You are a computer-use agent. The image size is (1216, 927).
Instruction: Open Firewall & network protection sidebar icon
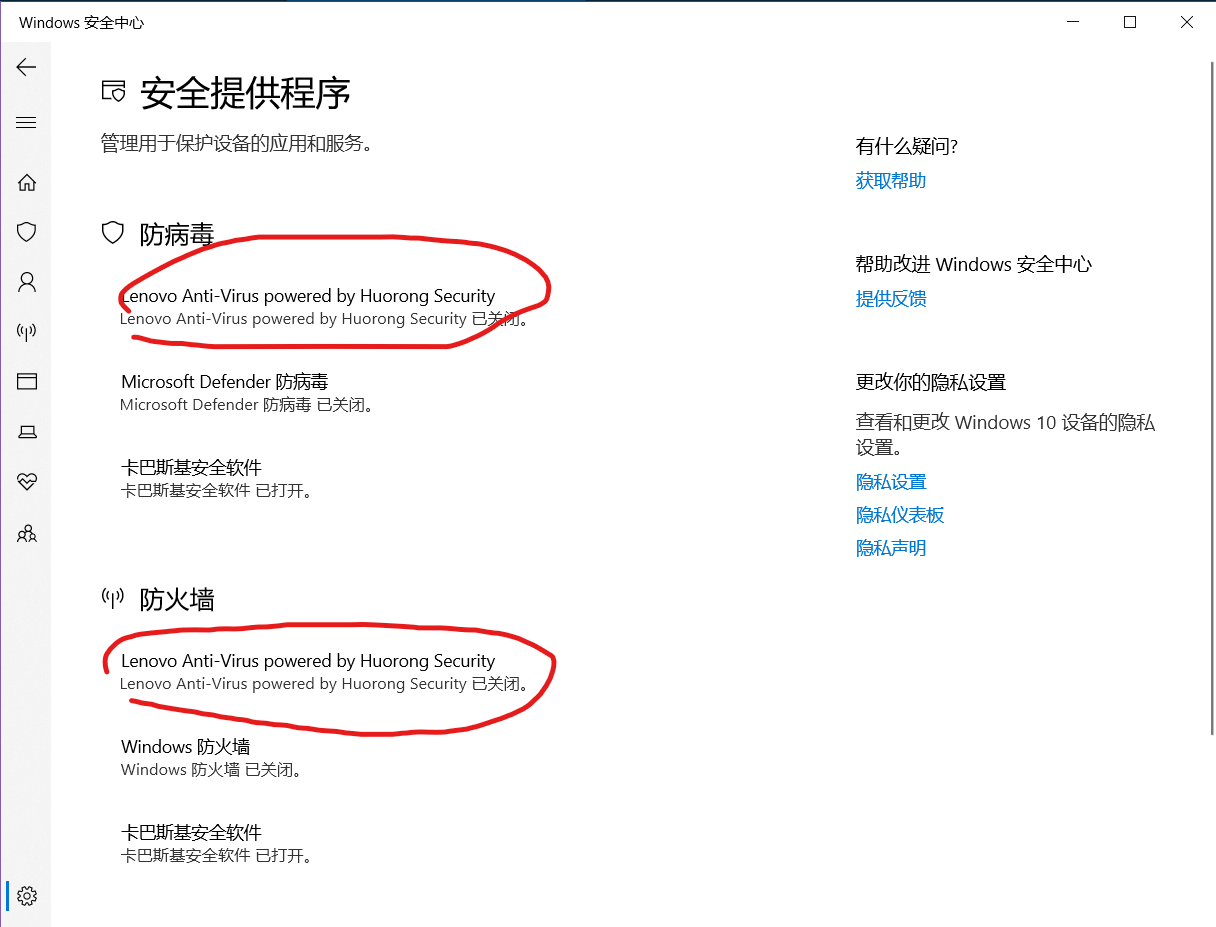(x=27, y=332)
